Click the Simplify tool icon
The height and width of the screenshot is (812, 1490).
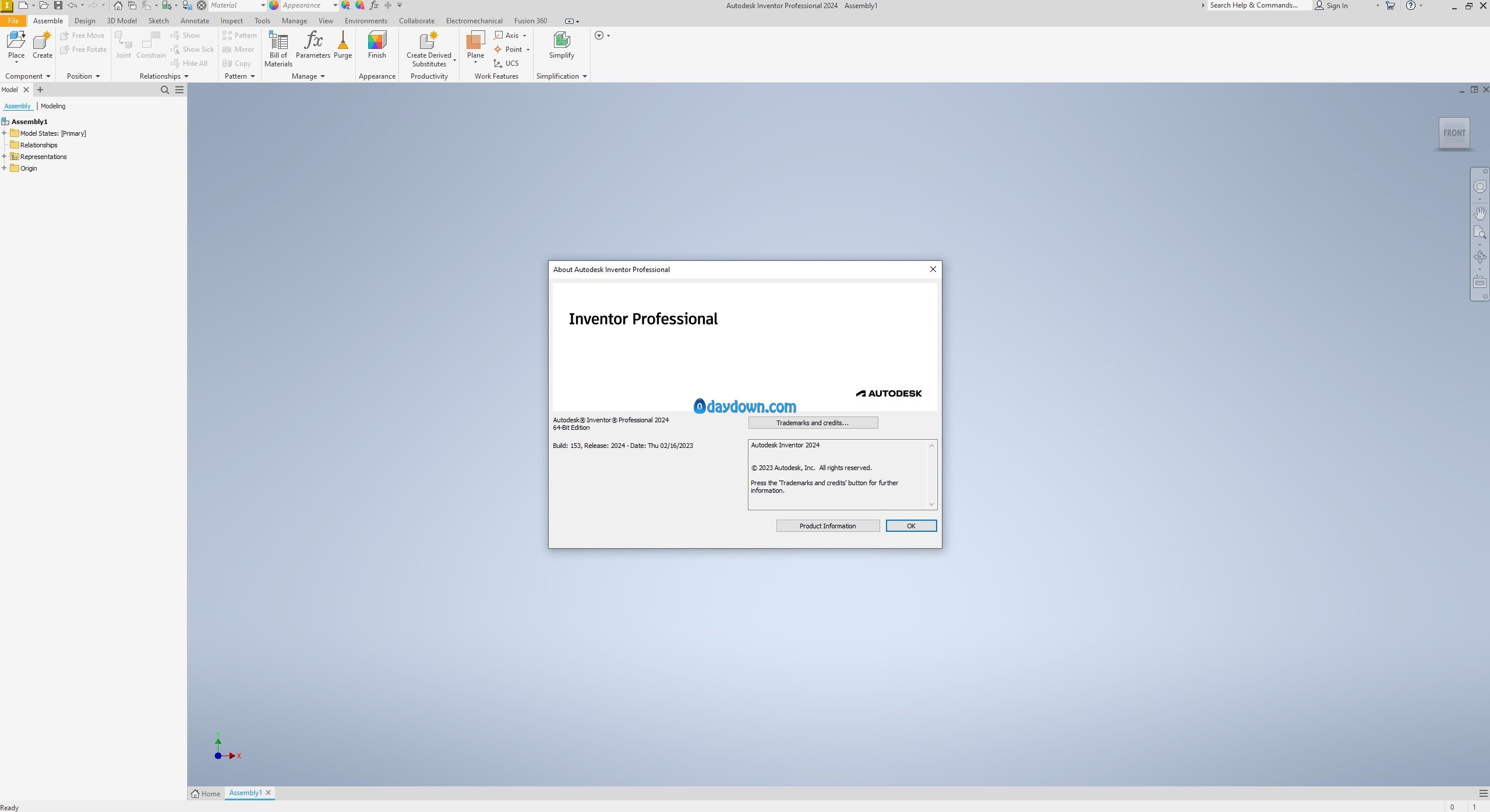click(x=561, y=41)
